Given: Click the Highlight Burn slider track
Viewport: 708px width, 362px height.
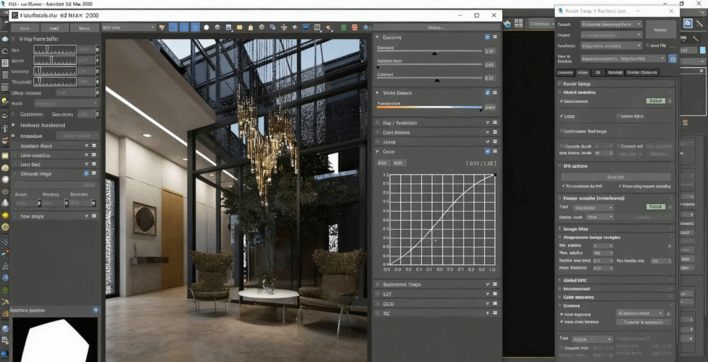Looking at the screenshot, I should [429, 65].
